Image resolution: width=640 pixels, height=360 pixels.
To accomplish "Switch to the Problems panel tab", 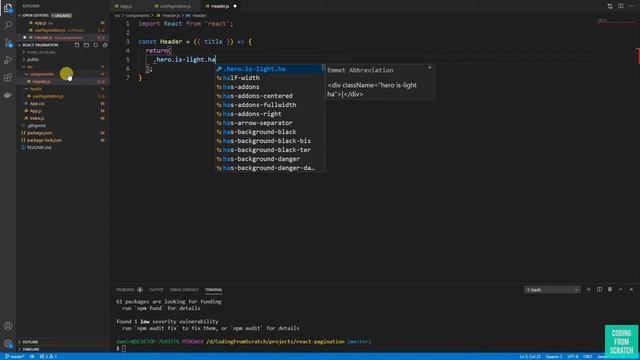I will tap(125, 290).
